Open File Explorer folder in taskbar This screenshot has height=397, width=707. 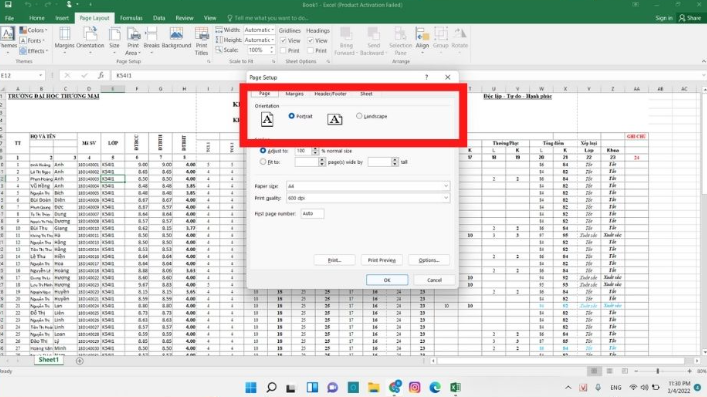373,387
